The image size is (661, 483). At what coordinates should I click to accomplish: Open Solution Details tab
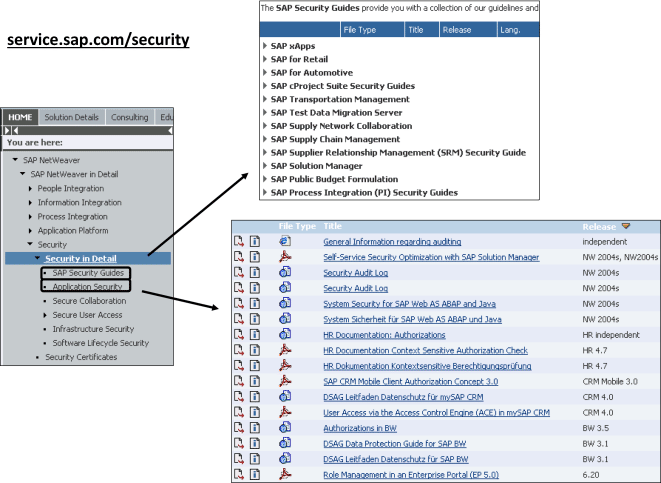pos(72,117)
